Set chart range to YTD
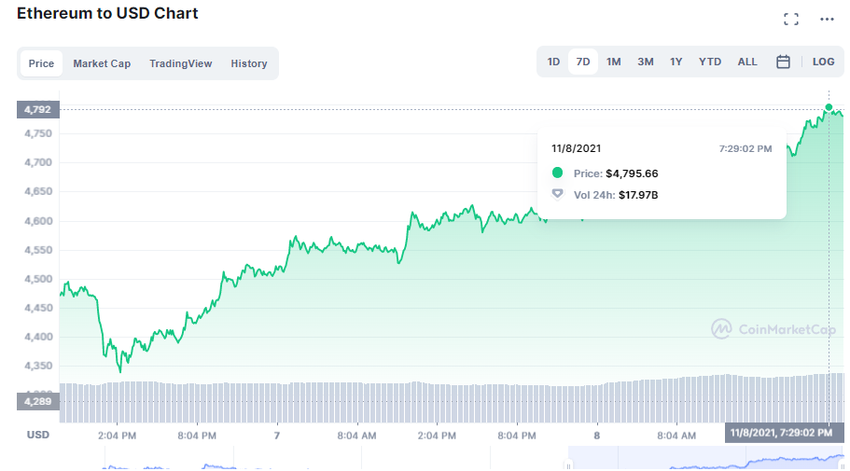850x471 pixels. [x=710, y=62]
